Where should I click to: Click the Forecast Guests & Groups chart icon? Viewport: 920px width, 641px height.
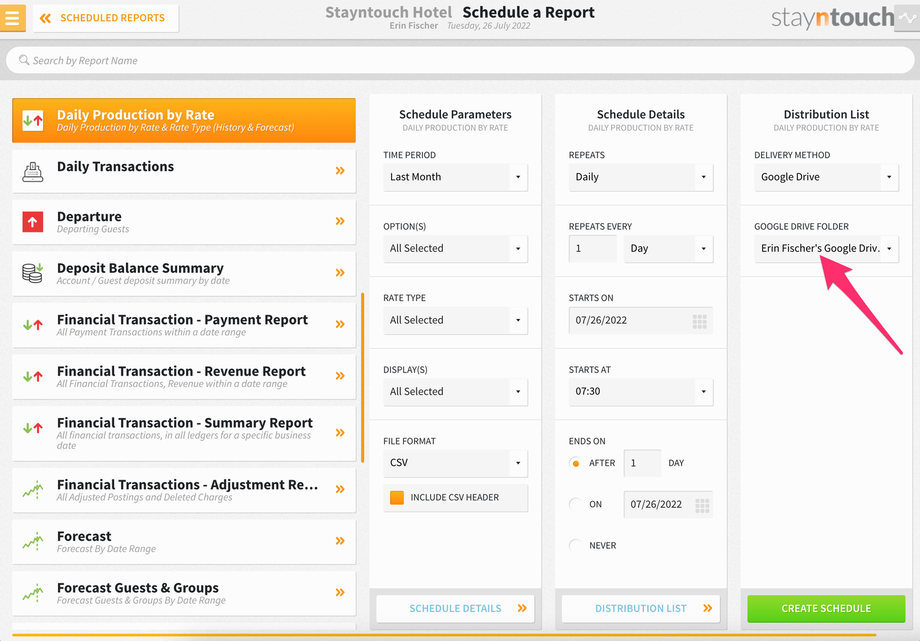click(x=33, y=593)
